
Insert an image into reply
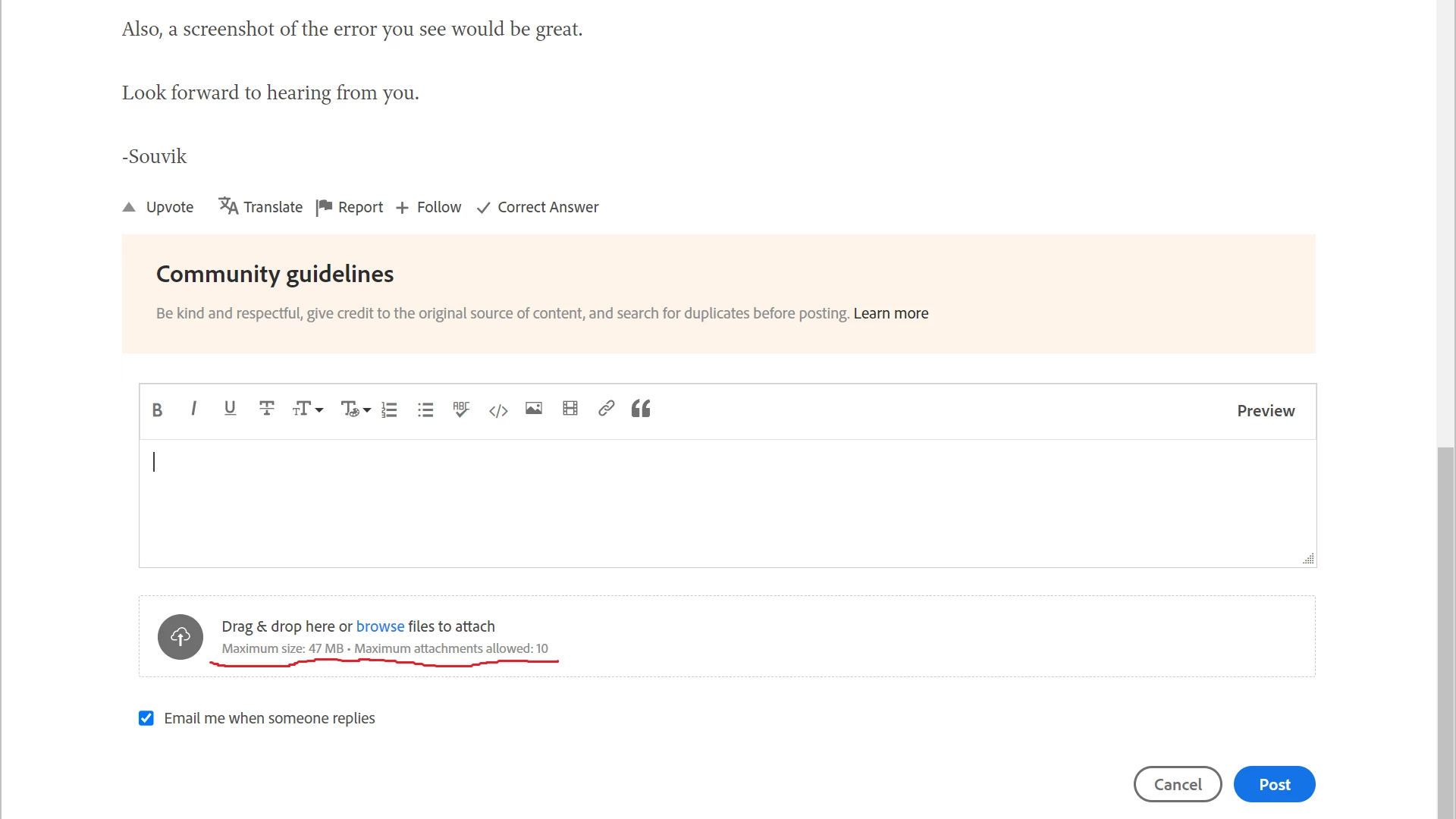tap(534, 409)
